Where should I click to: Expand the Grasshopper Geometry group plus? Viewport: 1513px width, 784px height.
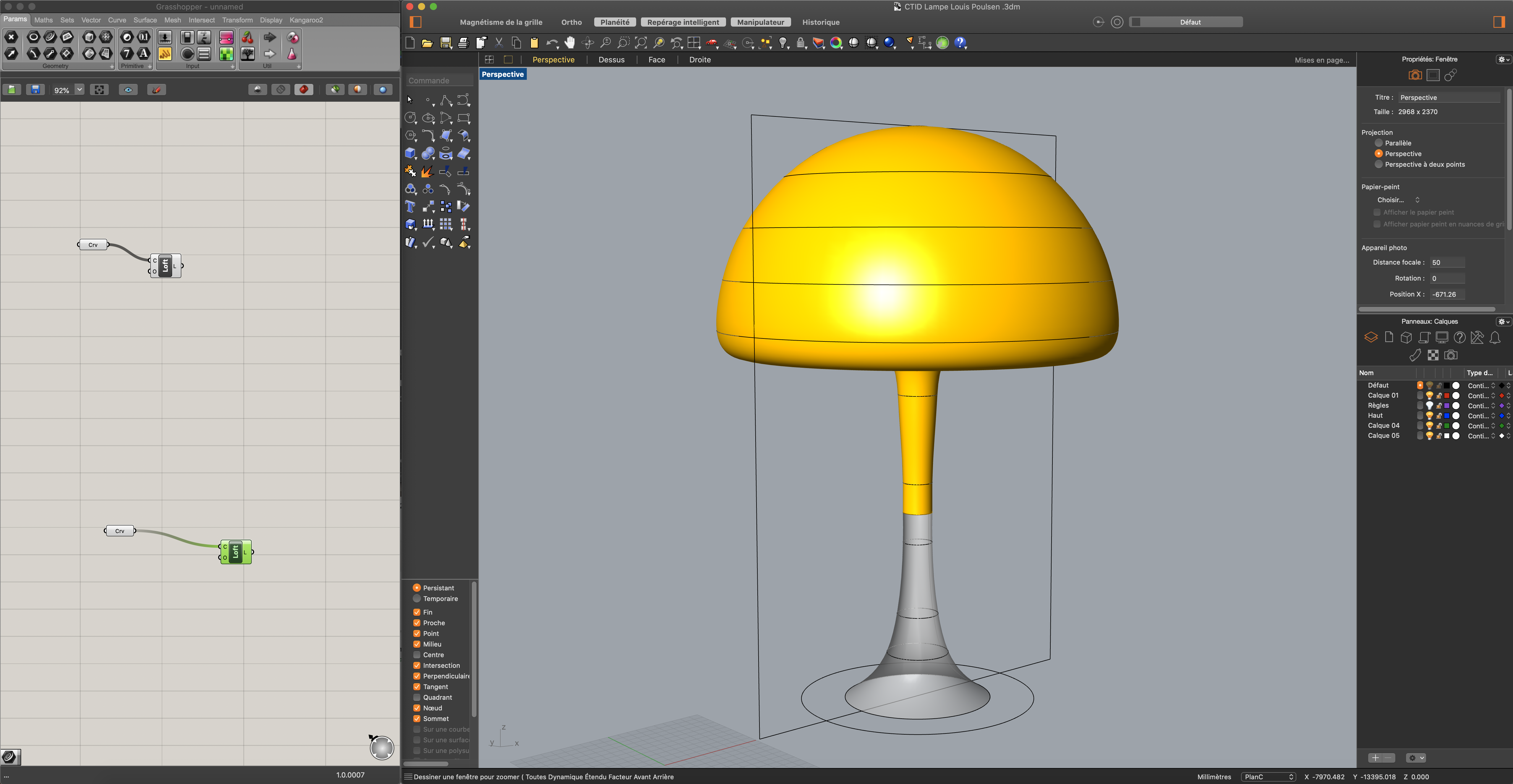tap(111, 66)
